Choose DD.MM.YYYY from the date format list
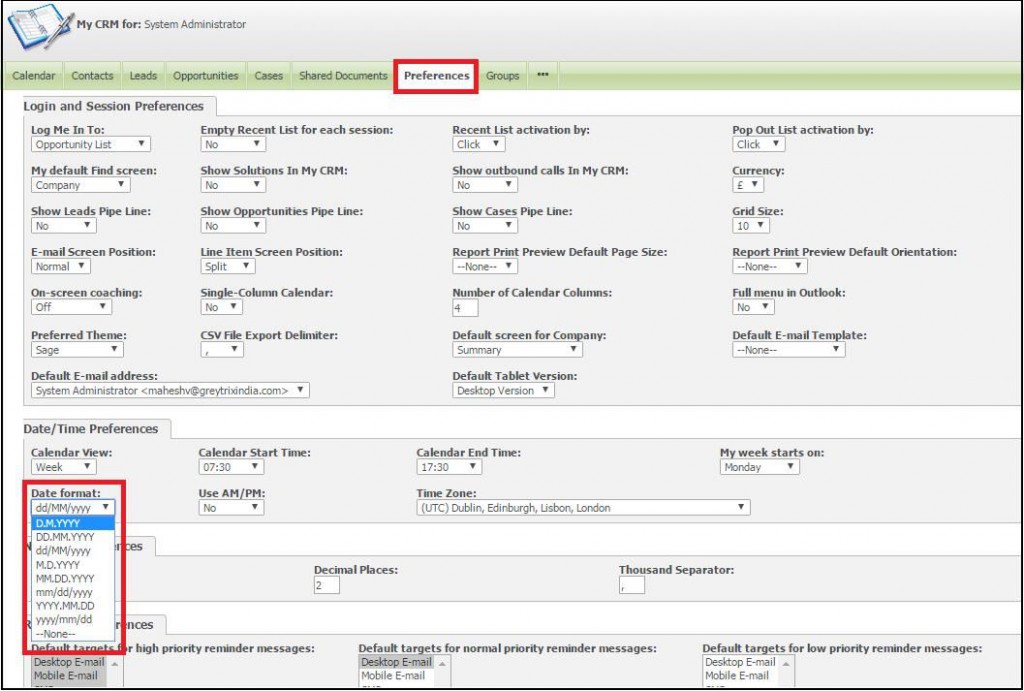 [64, 537]
